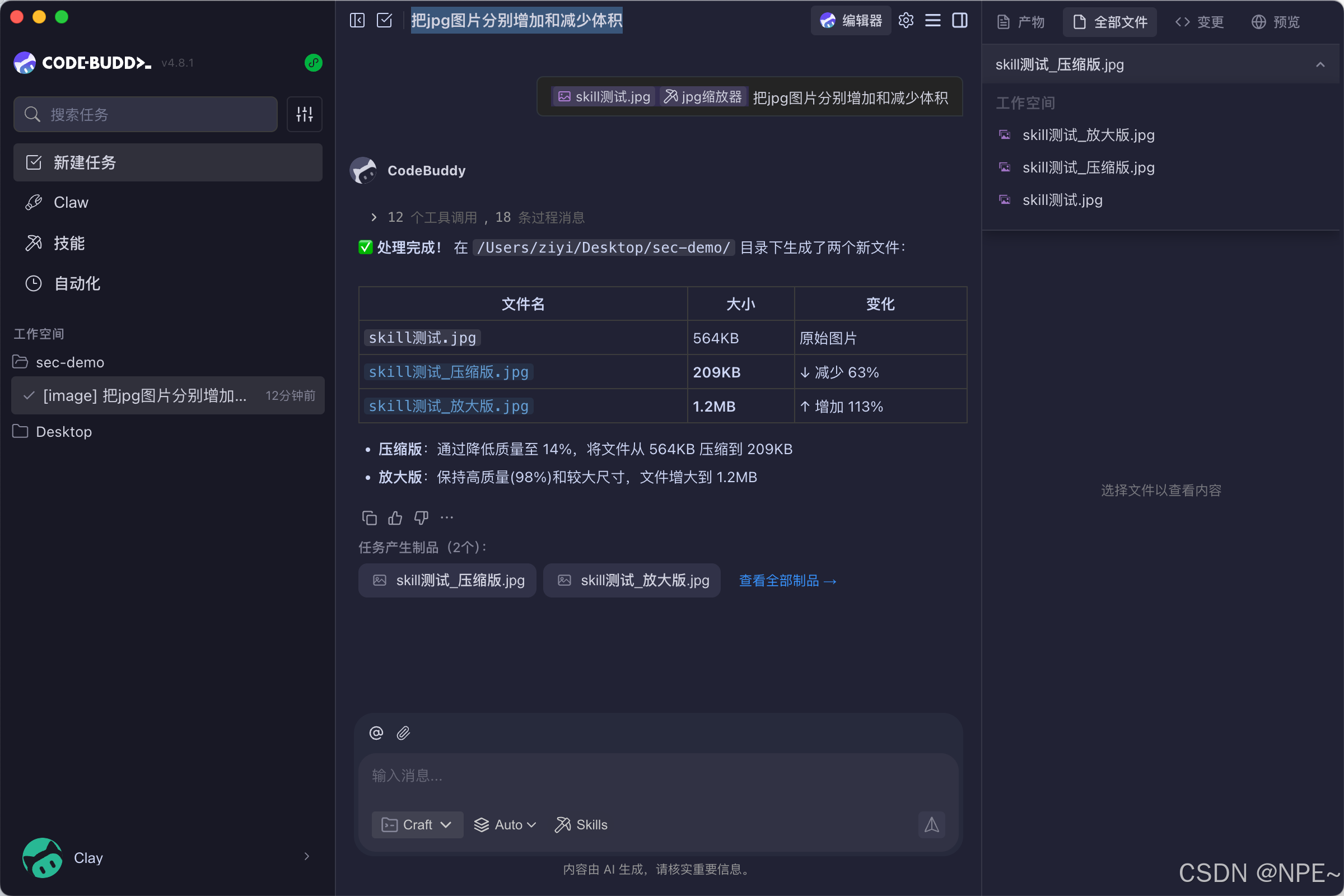Viewport: 1344px width, 896px height.
Task: Click the send message paper-plane icon
Action: pyautogui.click(x=931, y=824)
